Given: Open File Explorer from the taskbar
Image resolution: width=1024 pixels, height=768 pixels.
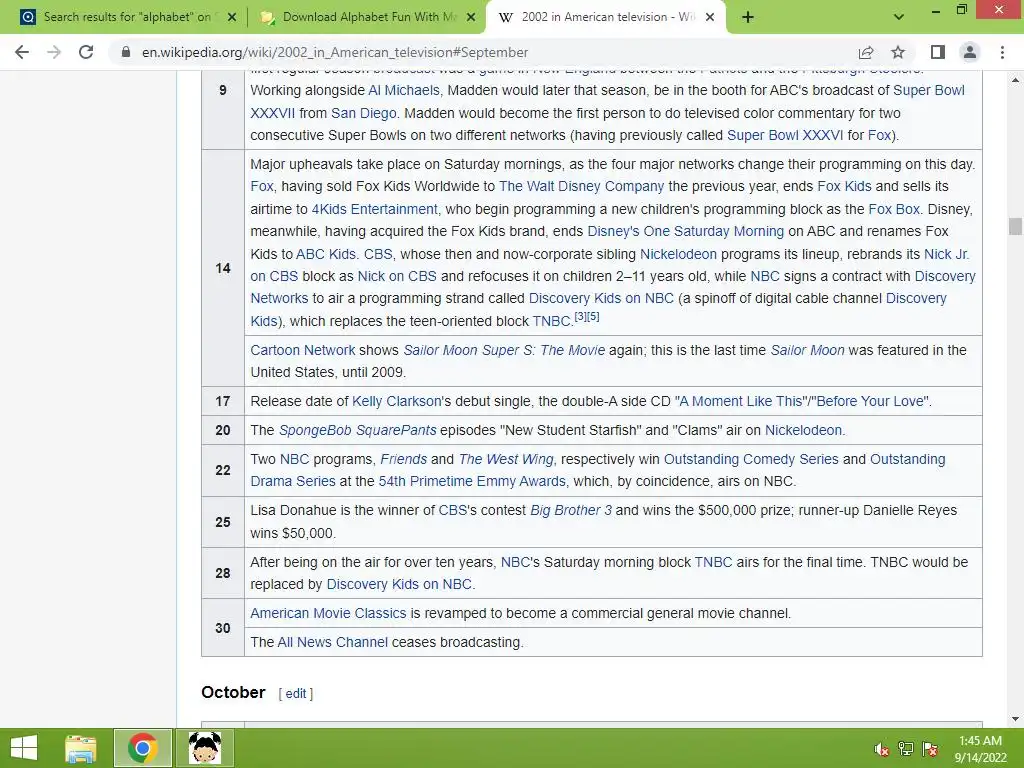Looking at the screenshot, I should 80,748.
